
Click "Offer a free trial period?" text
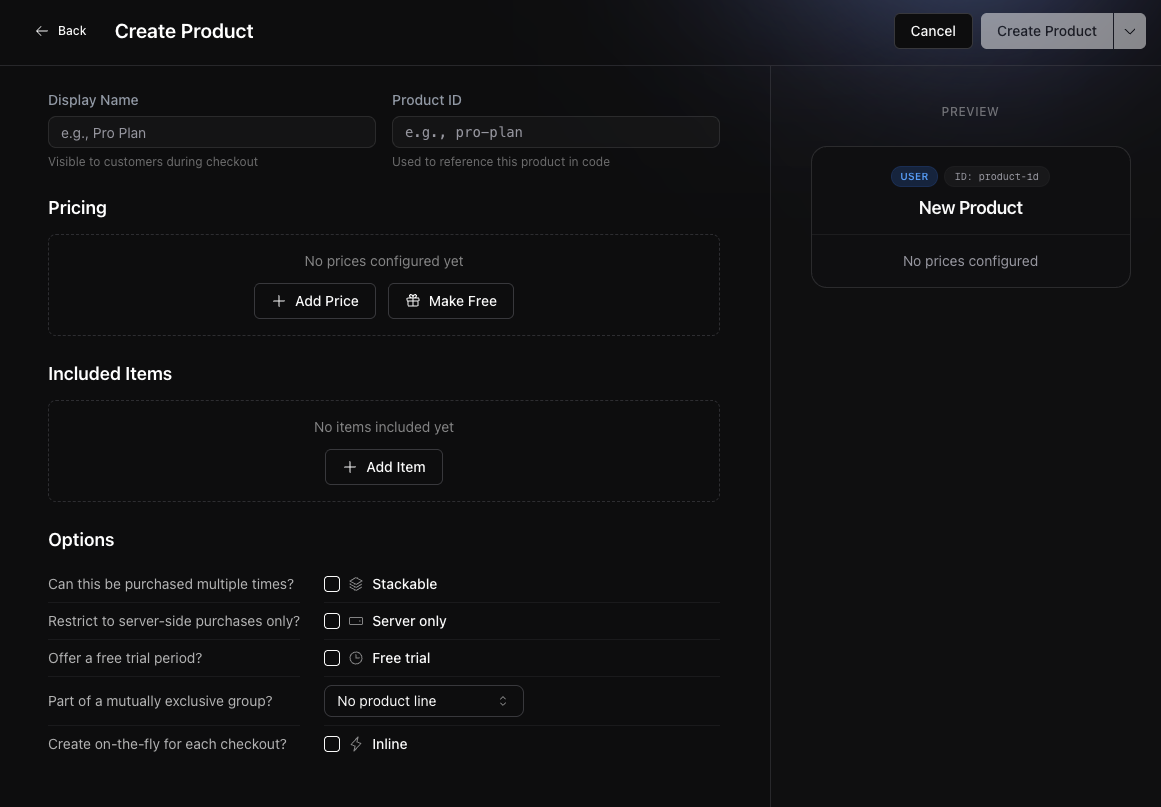[125, 658]
